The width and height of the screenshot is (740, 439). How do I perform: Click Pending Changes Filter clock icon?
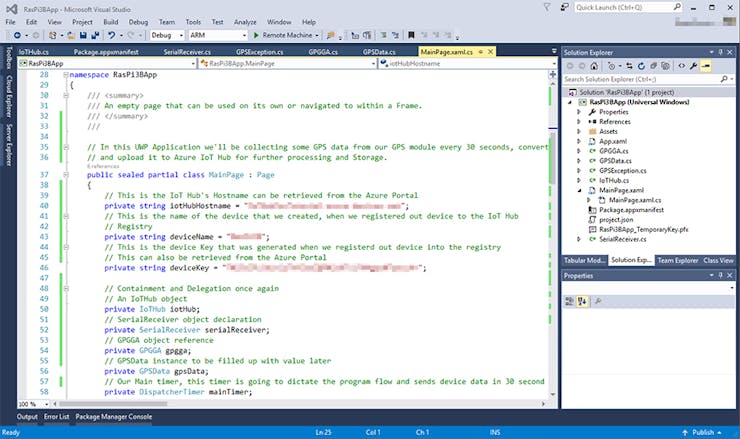[x=612, y=66]
